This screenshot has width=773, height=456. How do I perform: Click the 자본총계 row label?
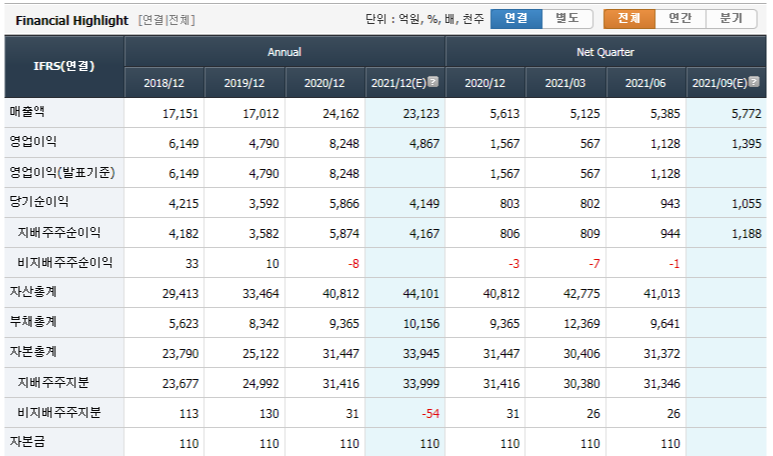33,352
